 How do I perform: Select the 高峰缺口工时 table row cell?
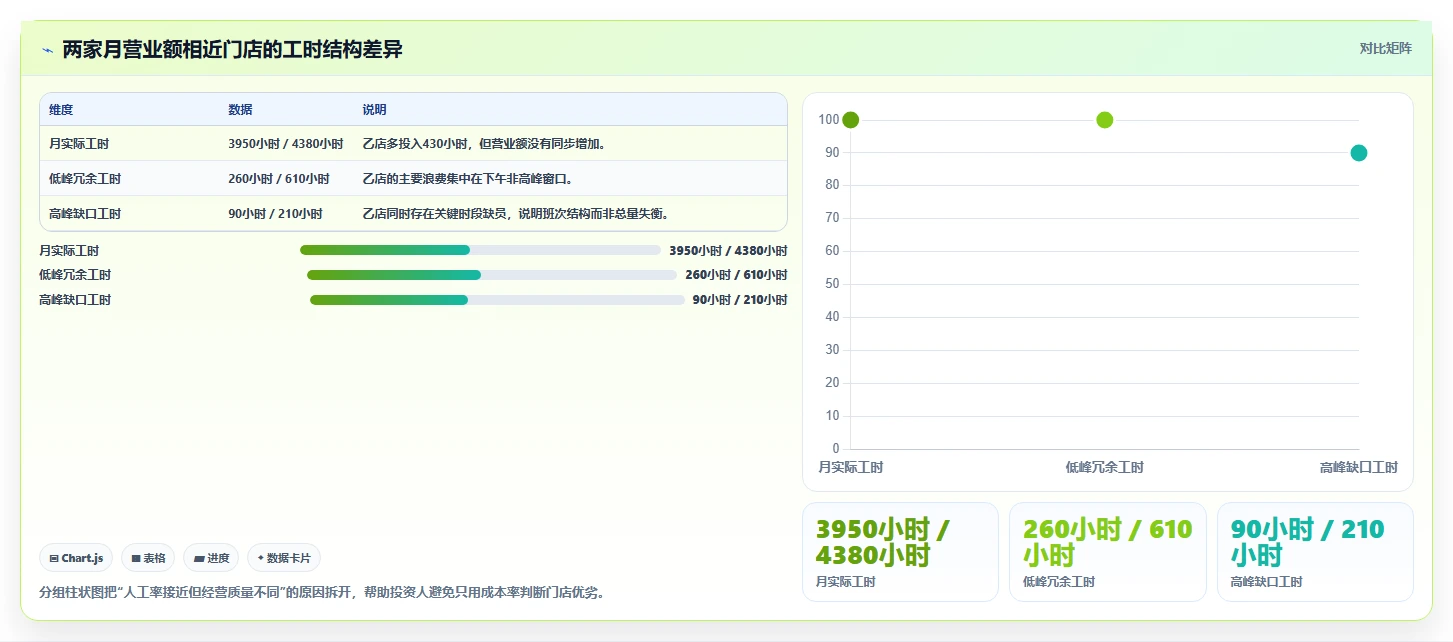point(85,214)
